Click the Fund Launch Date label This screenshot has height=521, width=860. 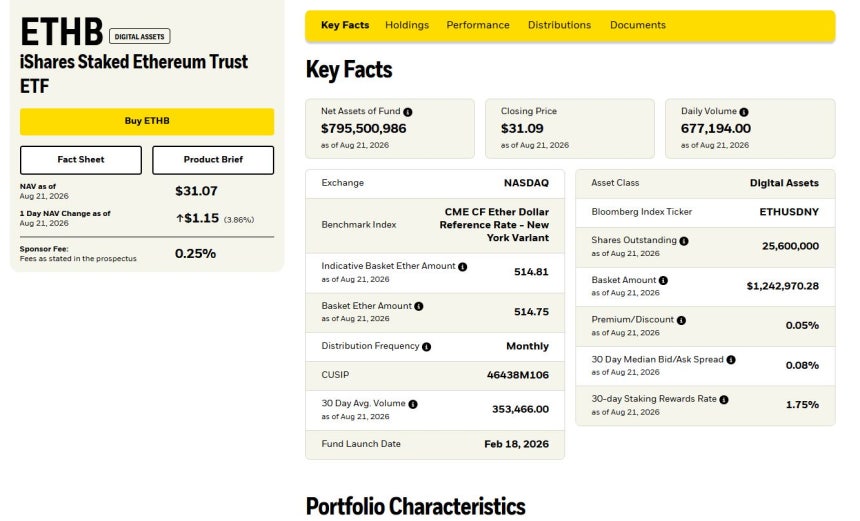click(361, 444)
